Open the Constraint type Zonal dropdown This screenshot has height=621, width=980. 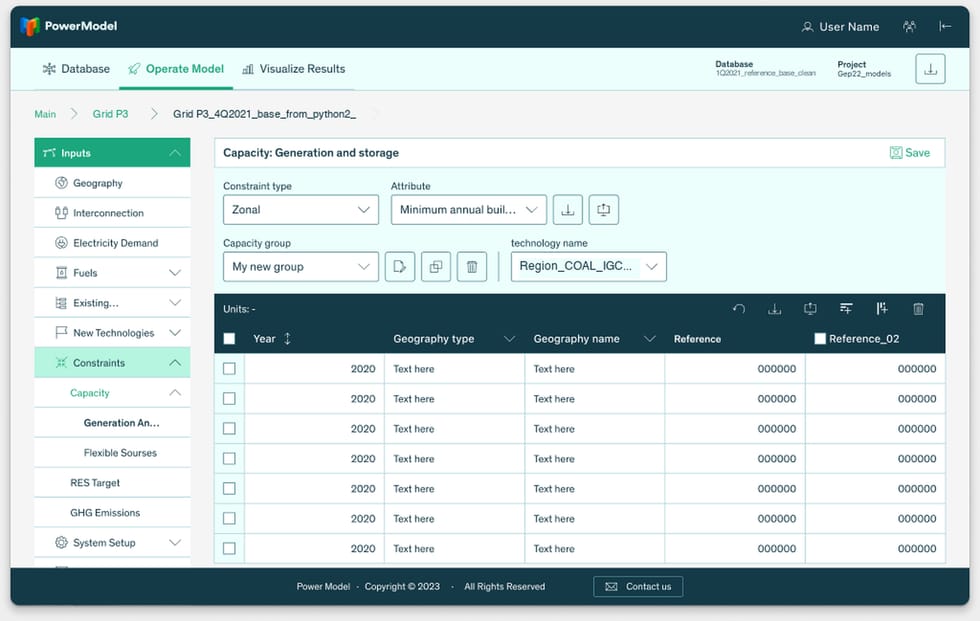301,210
